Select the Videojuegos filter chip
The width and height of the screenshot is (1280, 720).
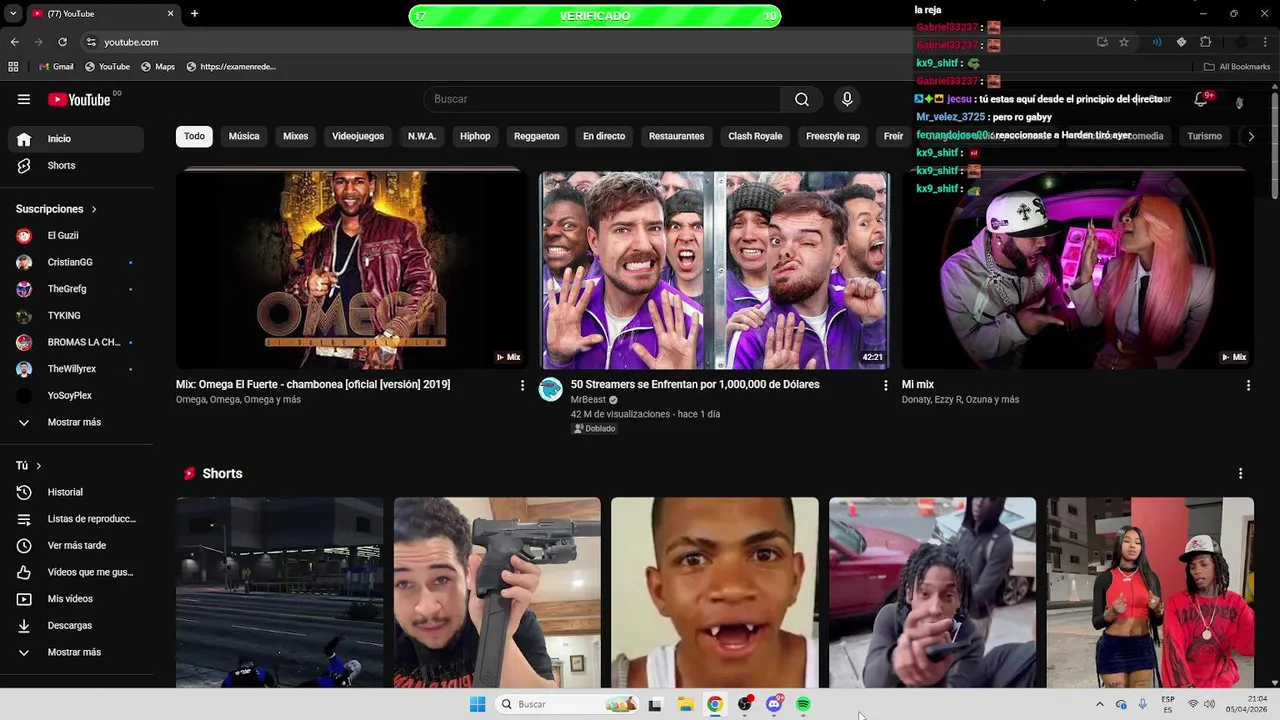(x=358, y=136)
